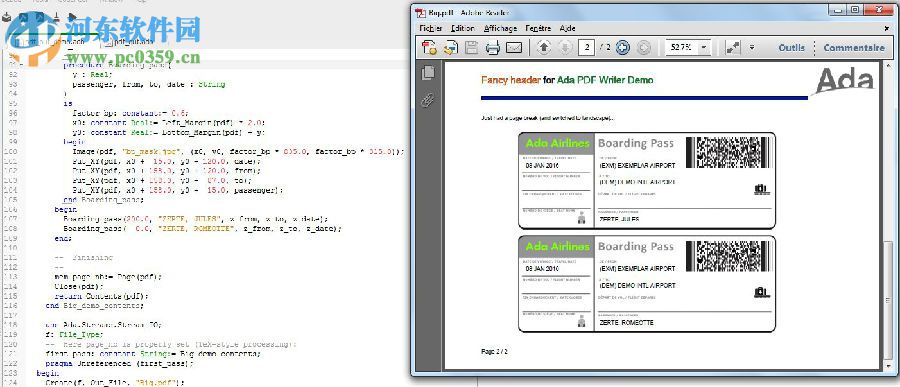The image size is (900, 387).
Task: Click the blue circular zoom button
Action: pyautogui.click(x=623, y=48)
